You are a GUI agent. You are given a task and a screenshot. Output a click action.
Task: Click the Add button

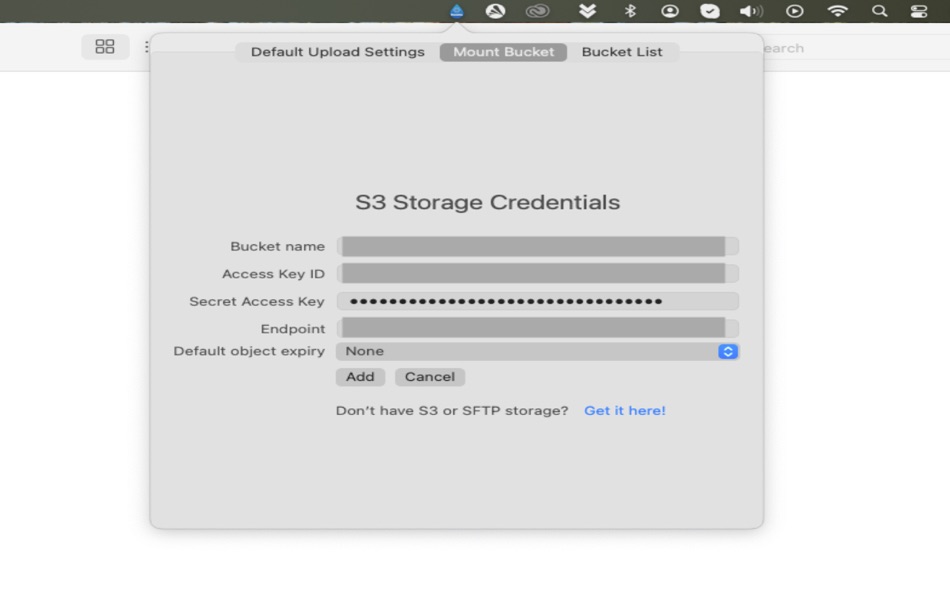pos(359,377)
